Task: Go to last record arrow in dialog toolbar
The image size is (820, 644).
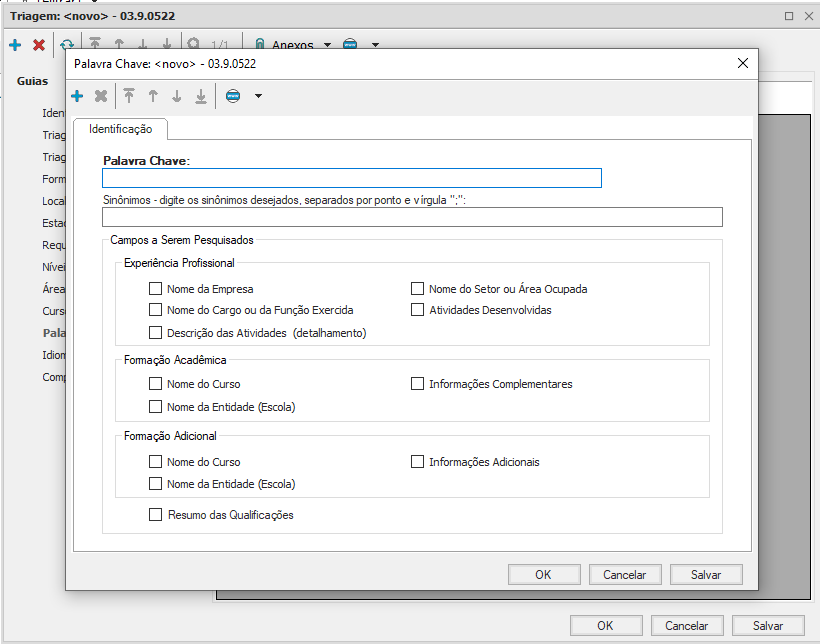Action: [x=201, y=96]
